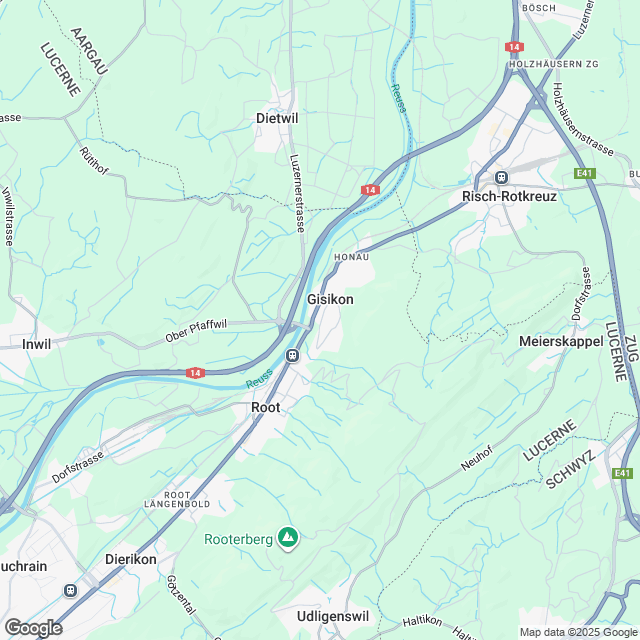Click the Dierikon town name
The image size is (640, 640).
pyautogui.click(x=131, y=559)
